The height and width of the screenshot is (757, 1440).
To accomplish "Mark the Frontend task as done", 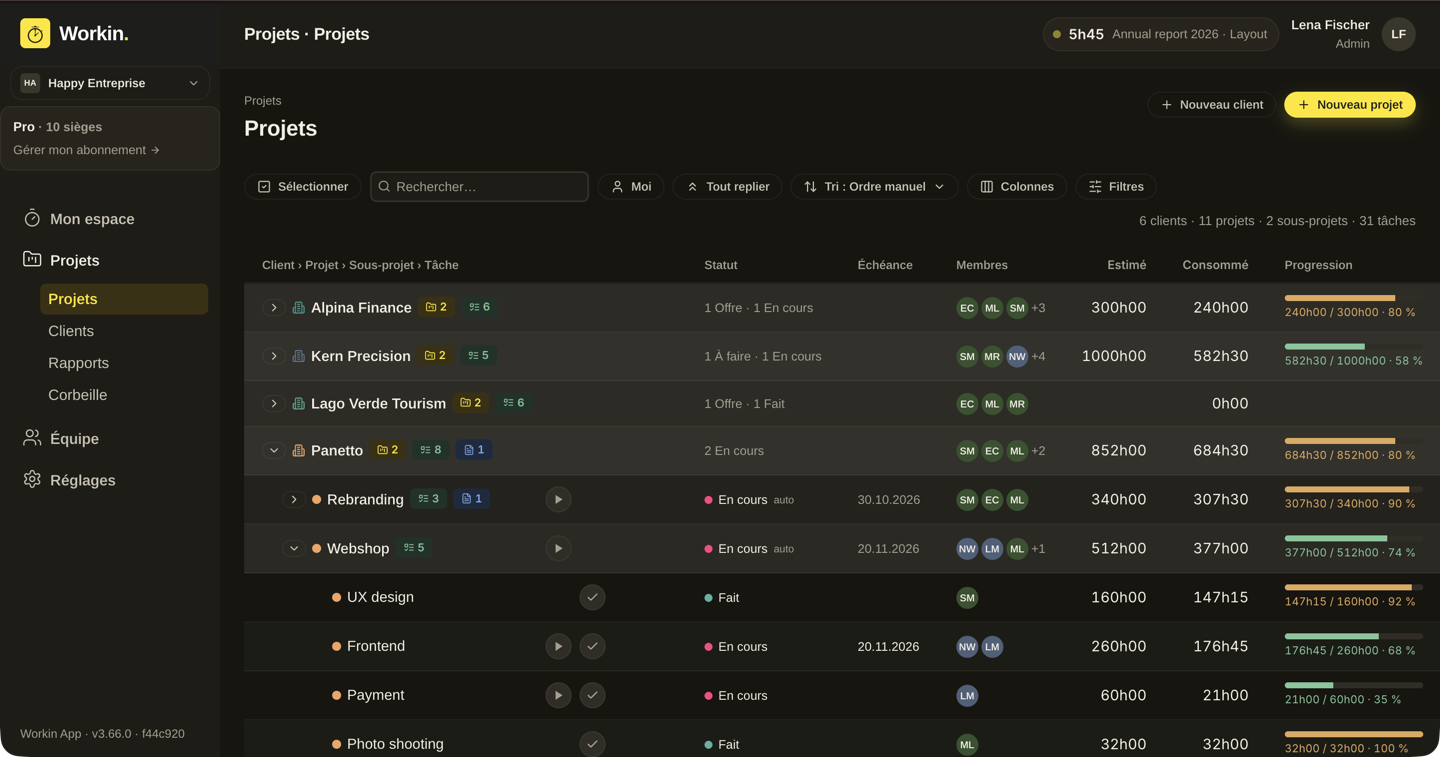I will [x=592, y=646].
